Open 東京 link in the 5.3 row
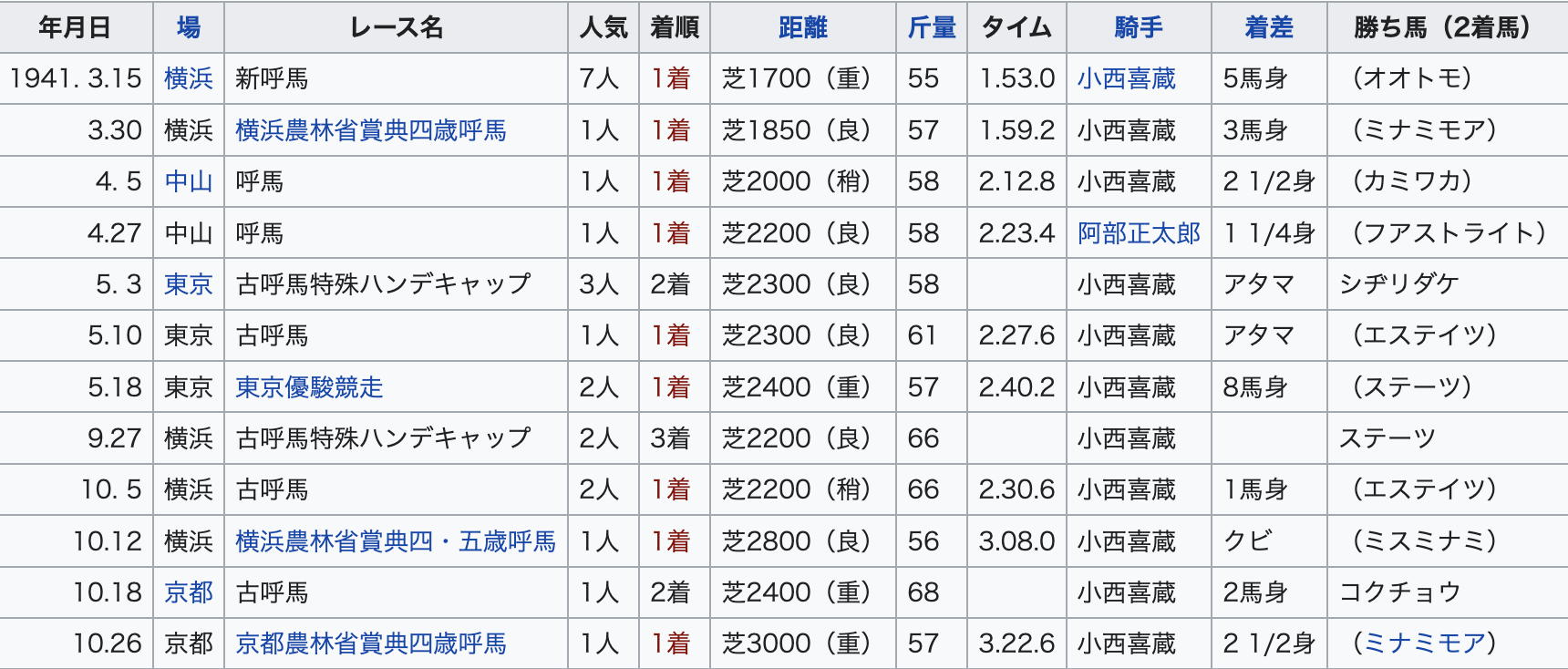Viewport: 1568px width, 669px height. point(189,284)
